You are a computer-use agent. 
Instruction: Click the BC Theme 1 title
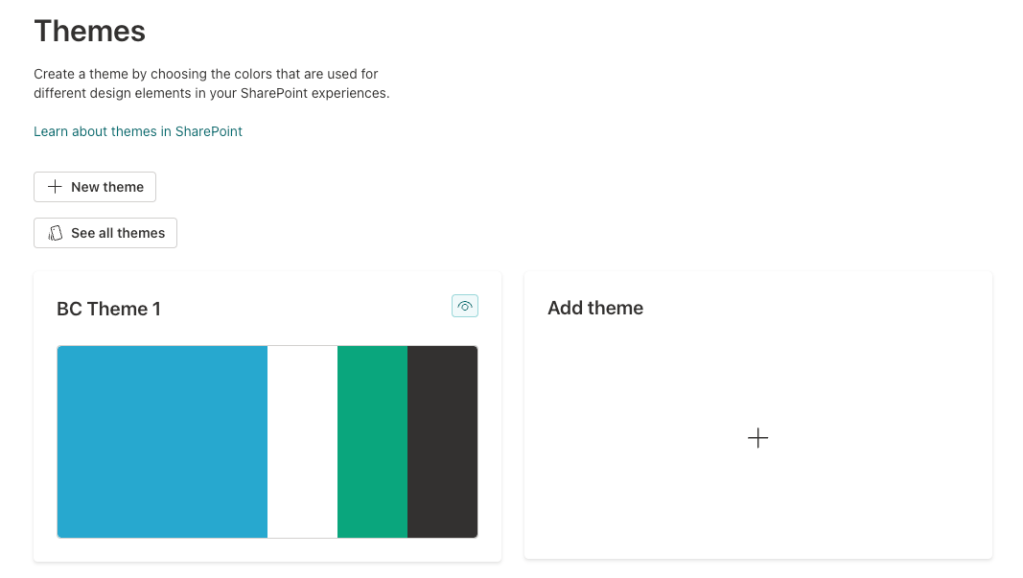[108, 308]
